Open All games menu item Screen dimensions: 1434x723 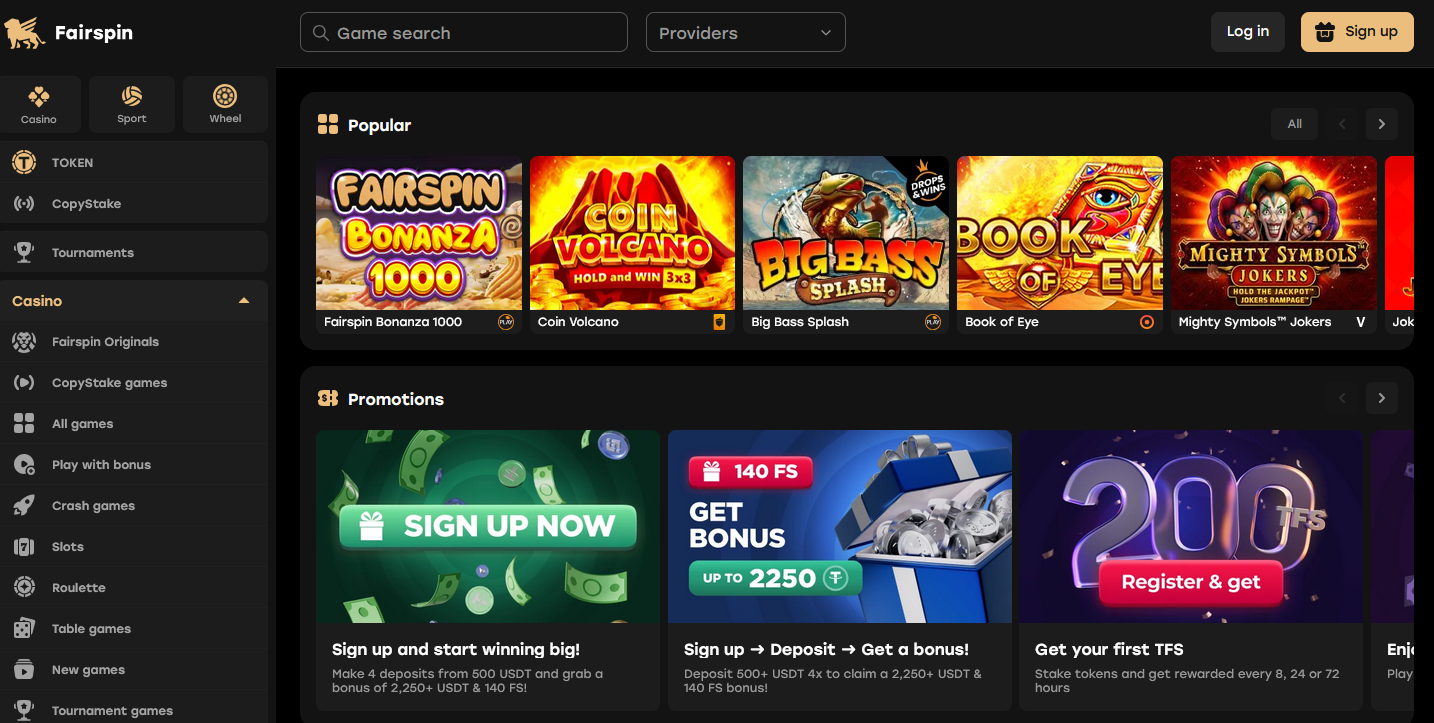pos(134,424)
